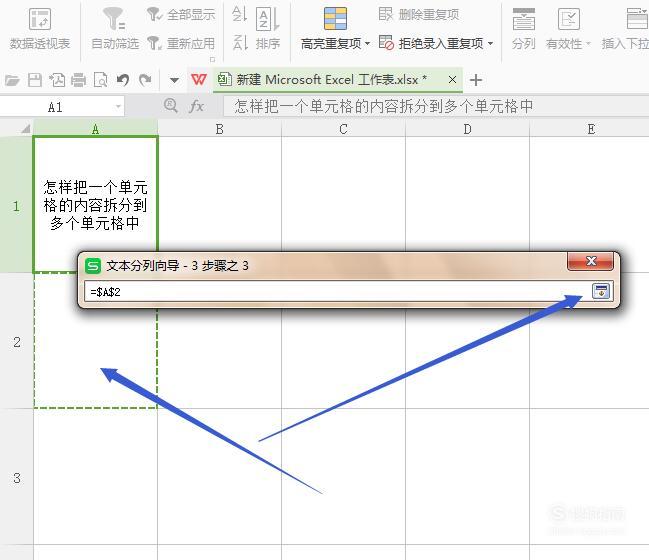Click Highlight Duplicates (高亮重复项) icon
Viewport: 649px width, 560px height.
coord(335,19)
